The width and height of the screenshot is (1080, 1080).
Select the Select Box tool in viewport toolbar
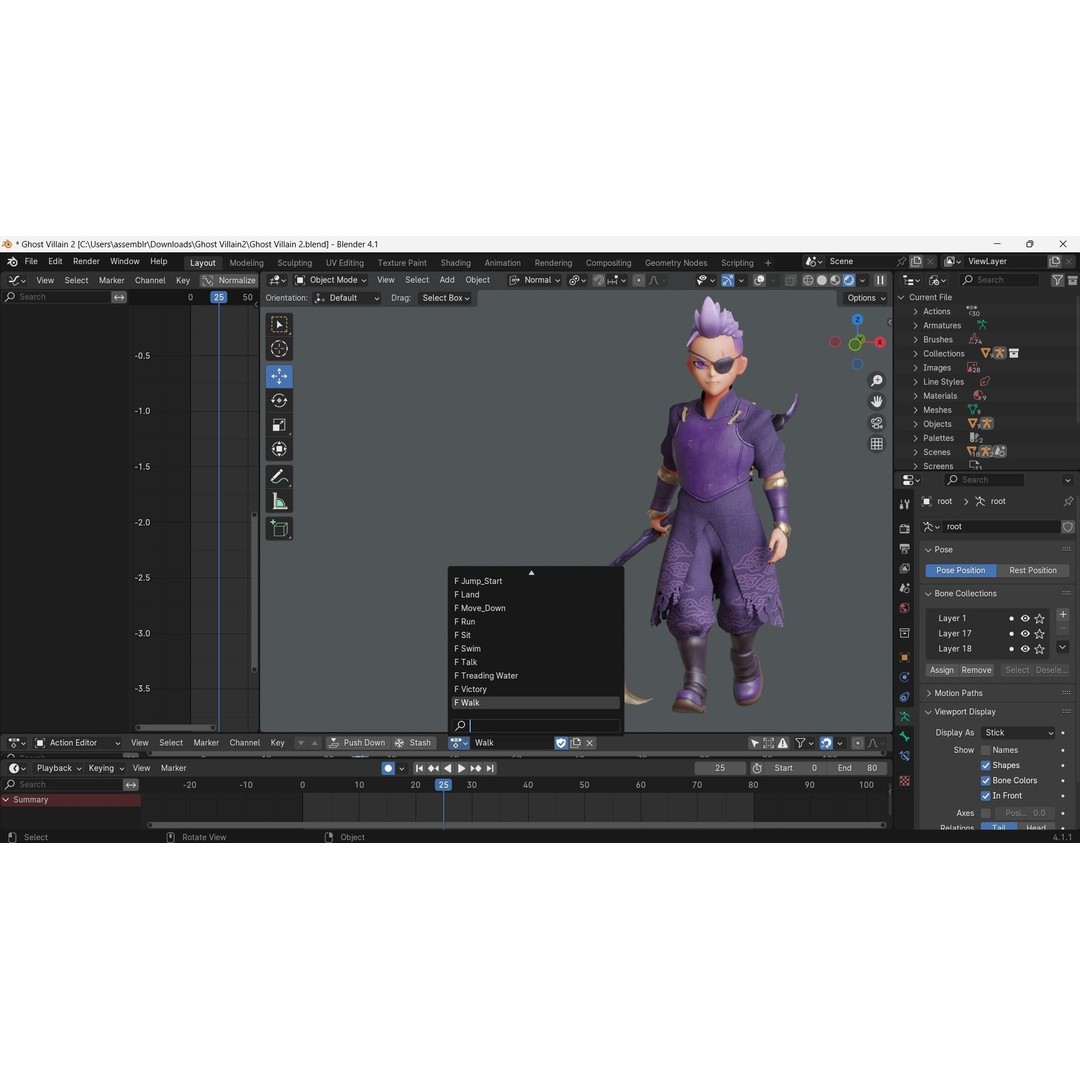pos(279,324)
